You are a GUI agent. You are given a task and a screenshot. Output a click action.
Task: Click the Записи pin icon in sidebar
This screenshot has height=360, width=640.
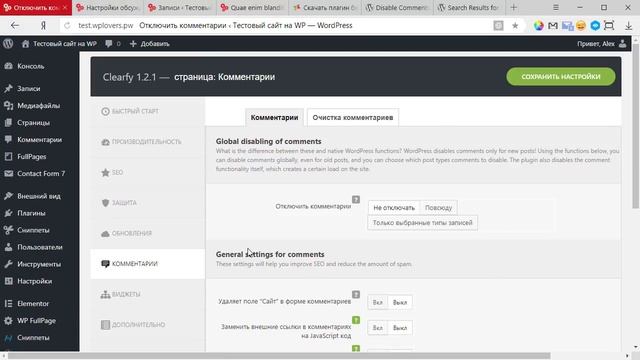[9, 89]
